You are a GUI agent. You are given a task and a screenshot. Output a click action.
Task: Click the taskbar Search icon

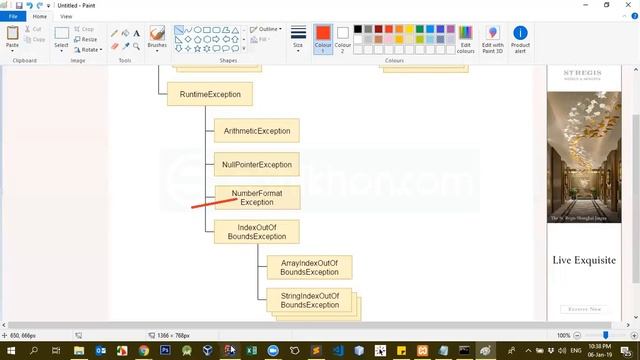(34, 351)
